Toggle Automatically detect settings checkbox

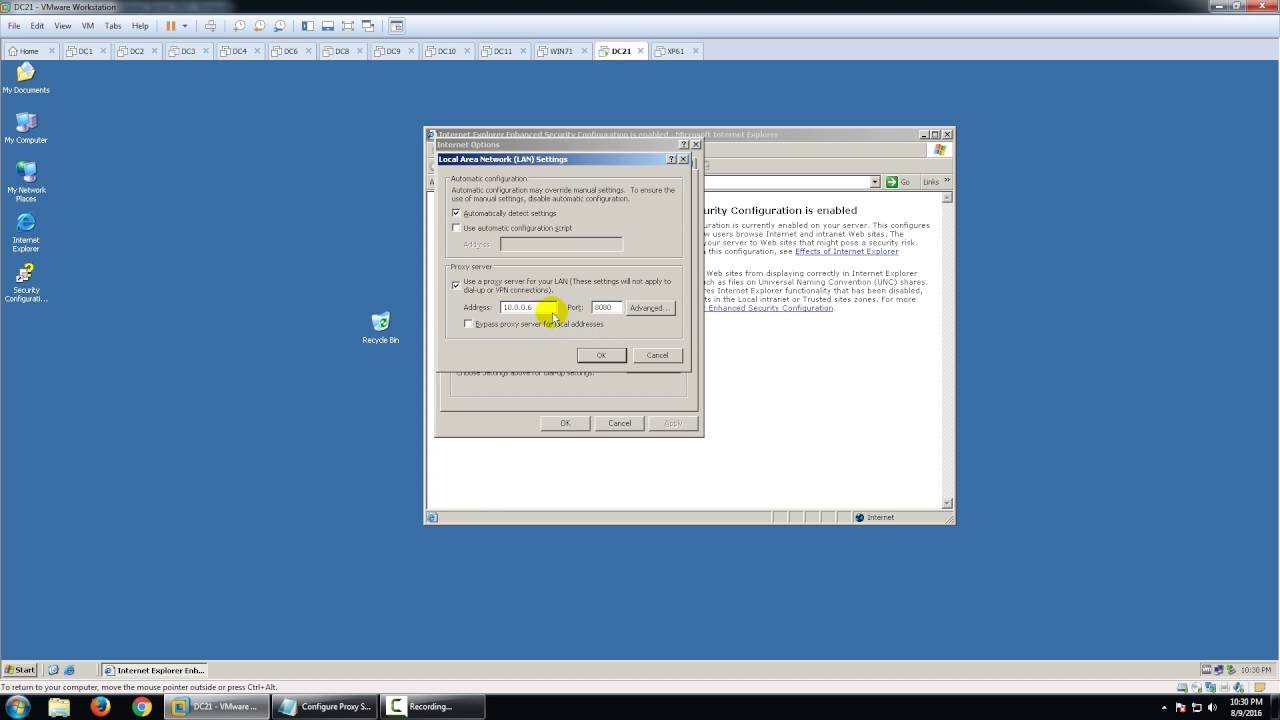click(457, 213)
